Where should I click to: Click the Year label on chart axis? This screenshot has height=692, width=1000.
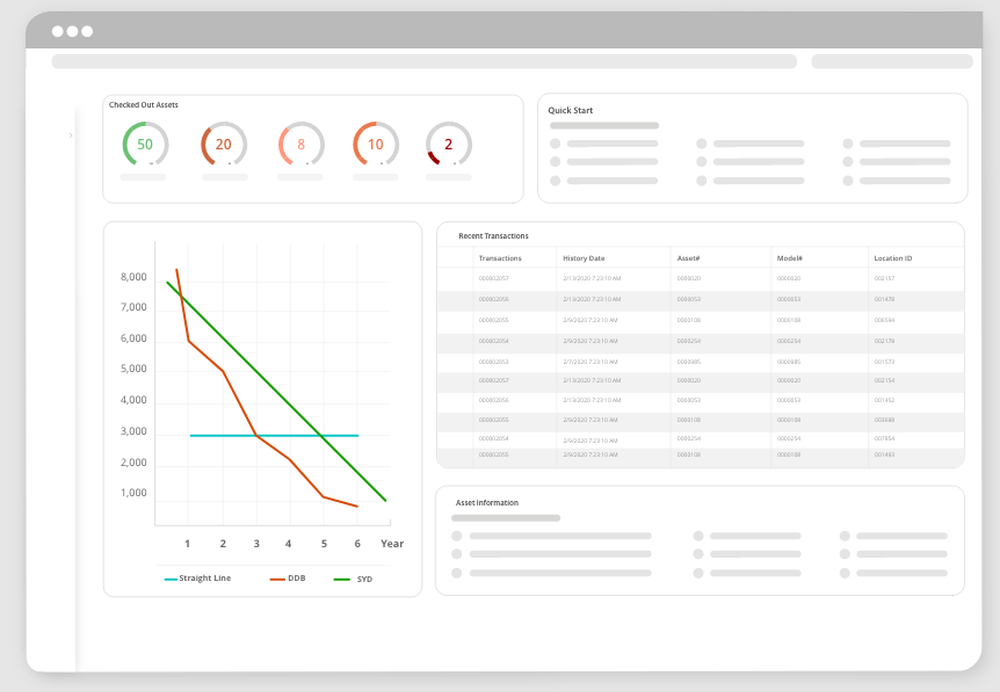pos(392,543)
